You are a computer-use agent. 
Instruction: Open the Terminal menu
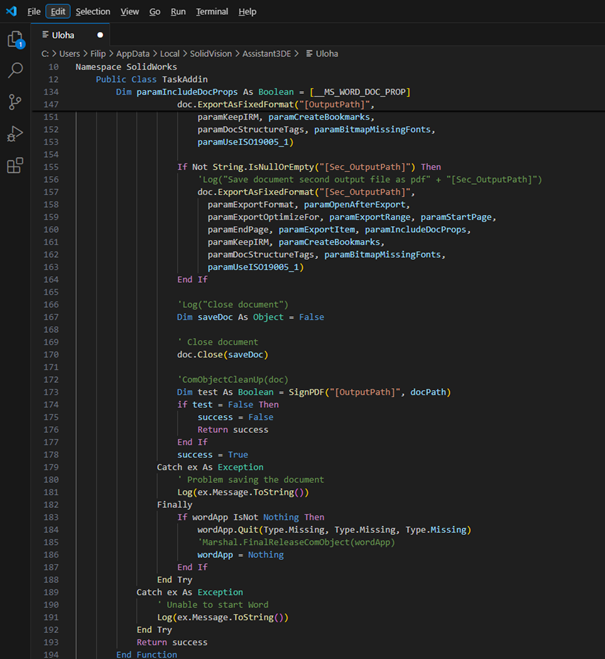(x=211, y=12)
